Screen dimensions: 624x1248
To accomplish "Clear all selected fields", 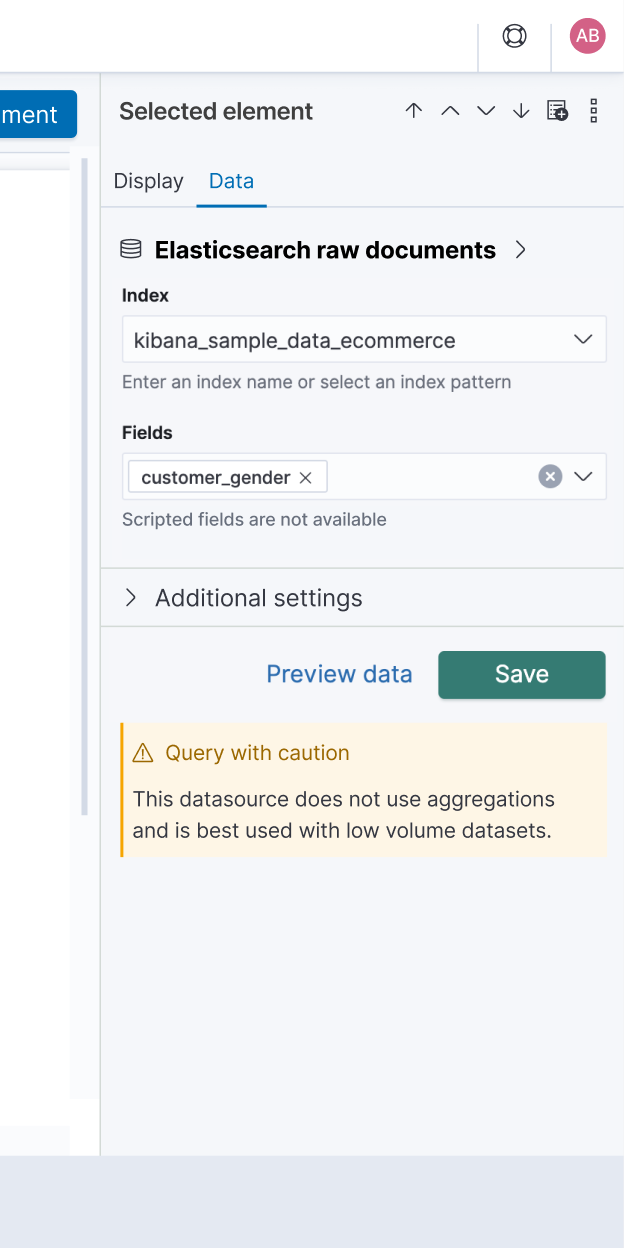I will click(550, 476).
